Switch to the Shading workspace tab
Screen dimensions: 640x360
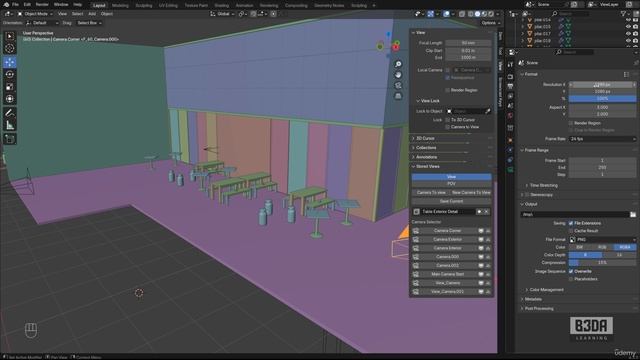click(x=222, y=6)
